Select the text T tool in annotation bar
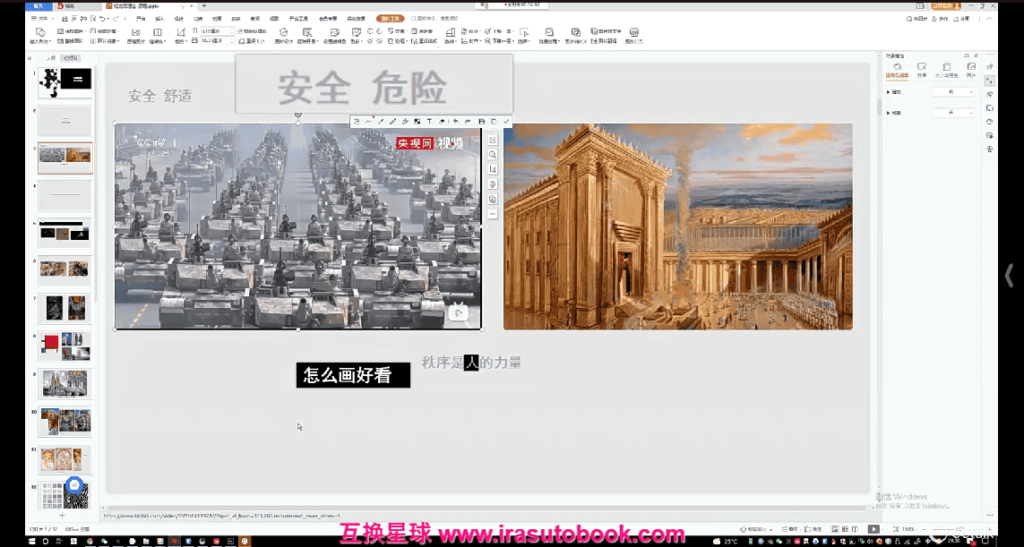The width and height of the screenshot is (1024, 547). point(429,121)
